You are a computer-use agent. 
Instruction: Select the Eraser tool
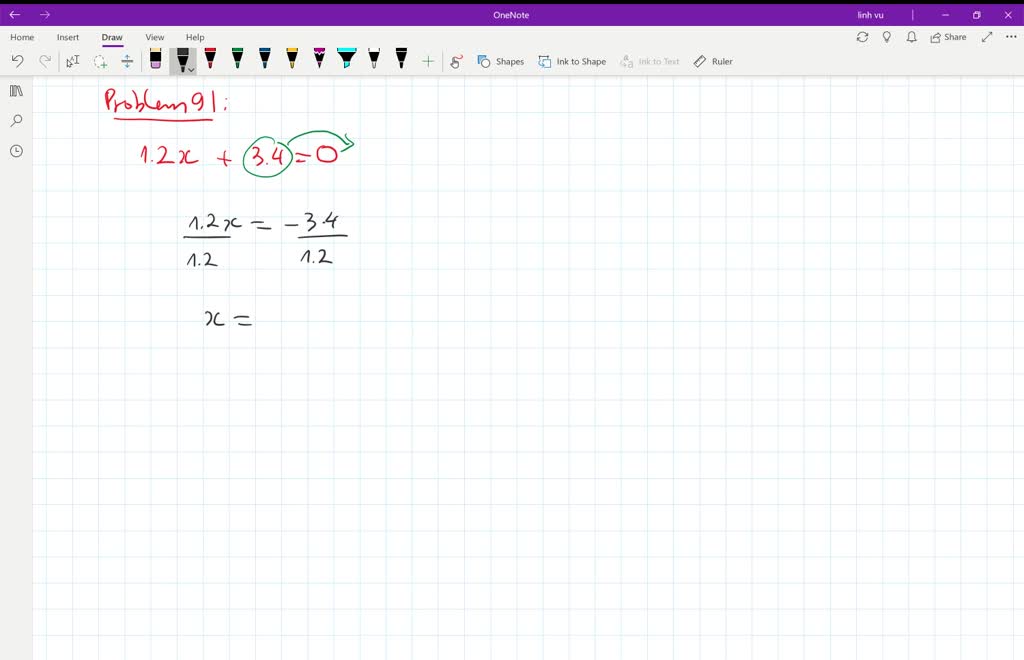click(155, 60)
